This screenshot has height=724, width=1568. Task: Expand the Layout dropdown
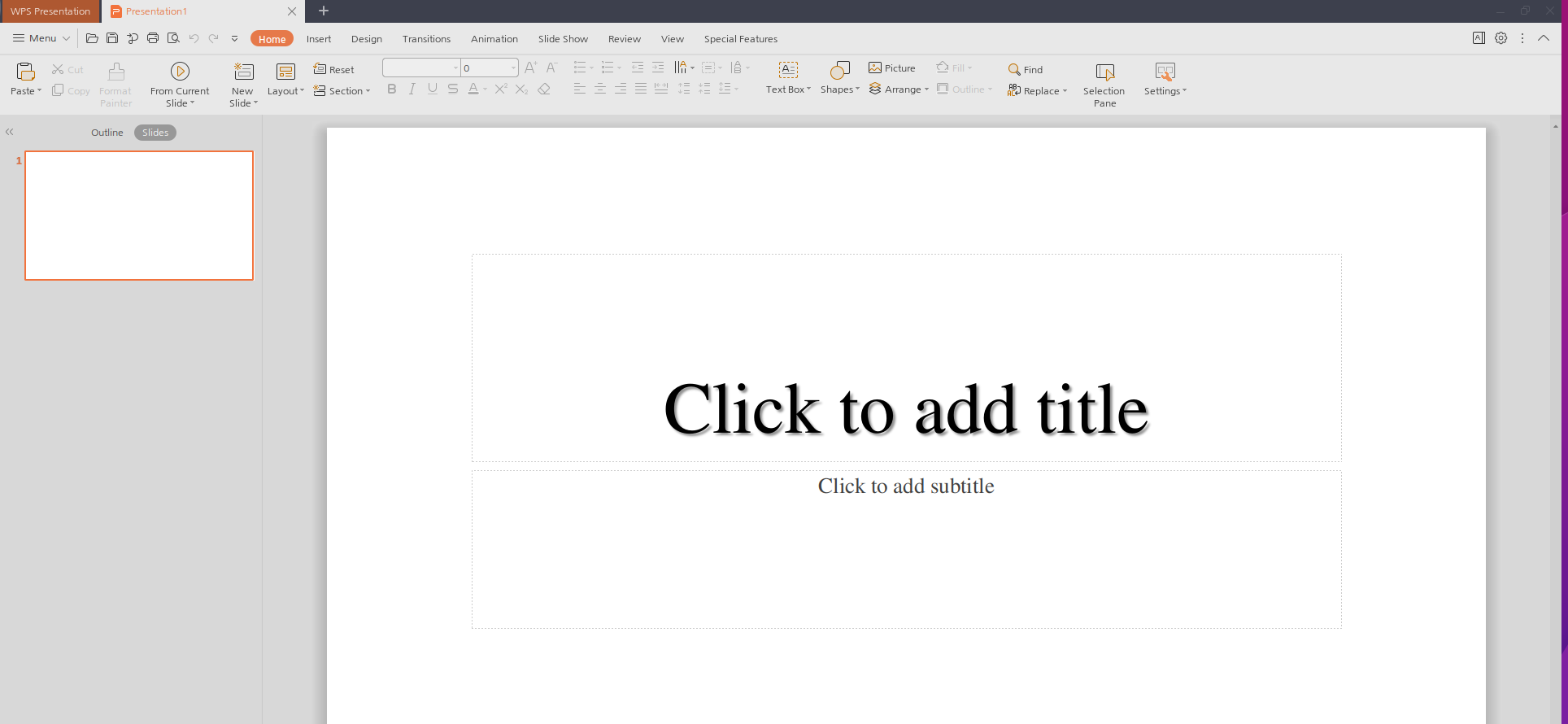(x=285, y=91)
